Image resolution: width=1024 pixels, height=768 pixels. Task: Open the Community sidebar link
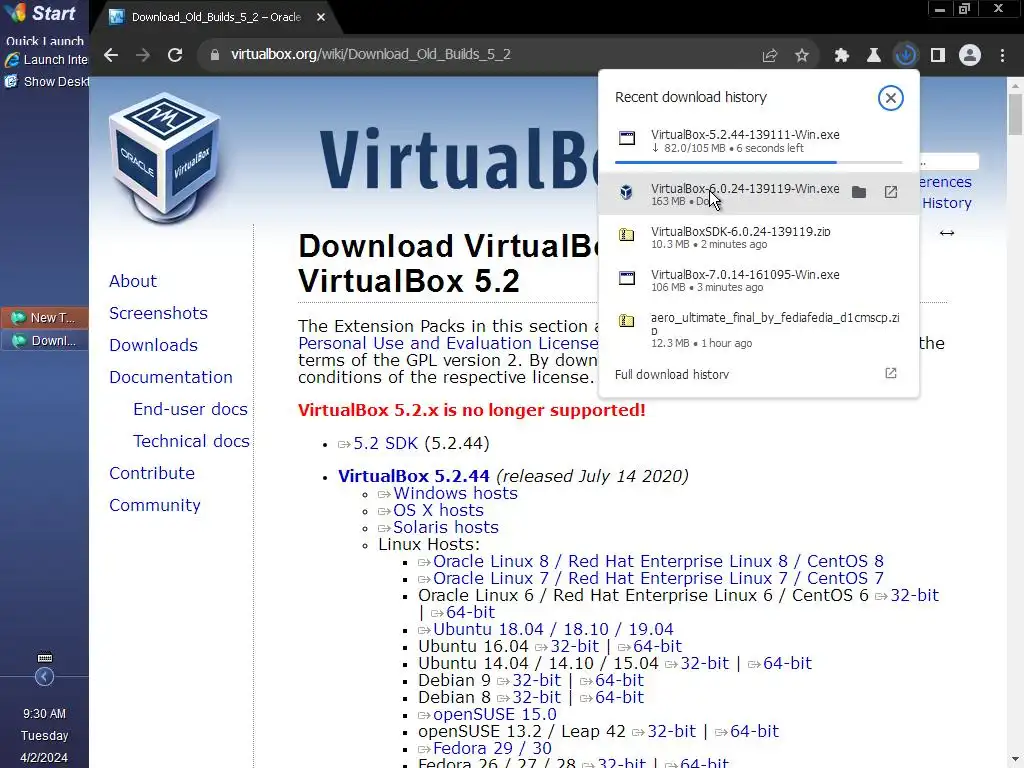coord(154,505)
